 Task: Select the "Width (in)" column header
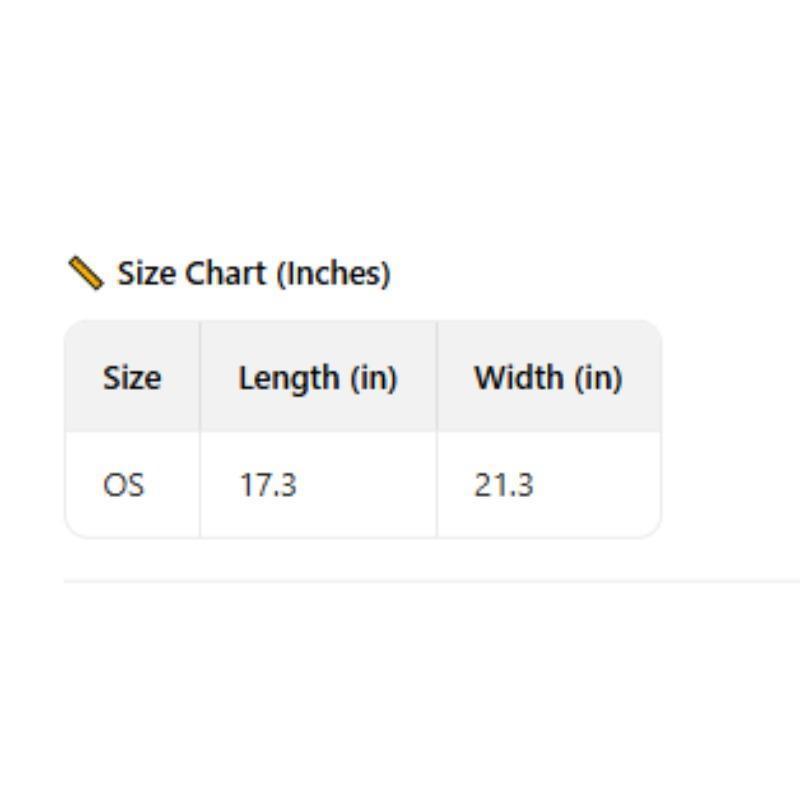pos(548,378)
